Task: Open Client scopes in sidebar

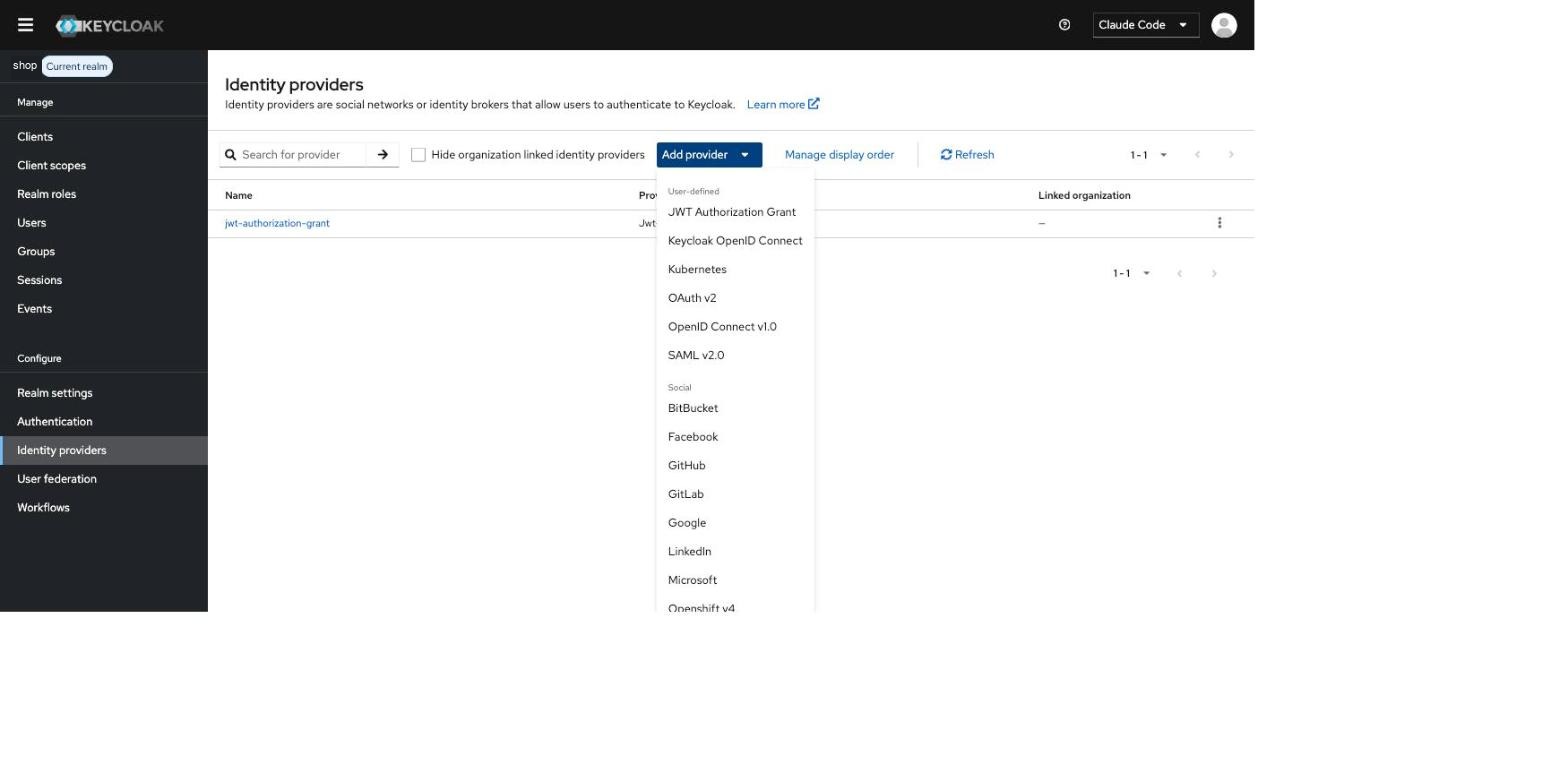Action: pyautogui.click(x=104, y=166)
